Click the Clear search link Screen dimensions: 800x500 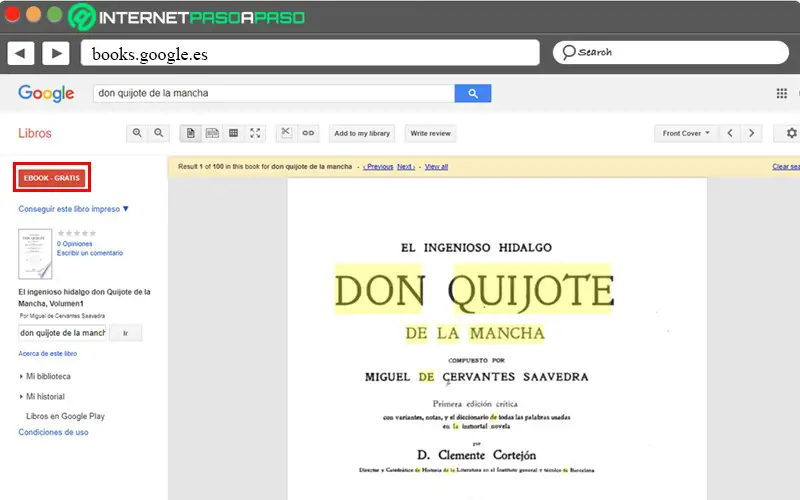786,167
